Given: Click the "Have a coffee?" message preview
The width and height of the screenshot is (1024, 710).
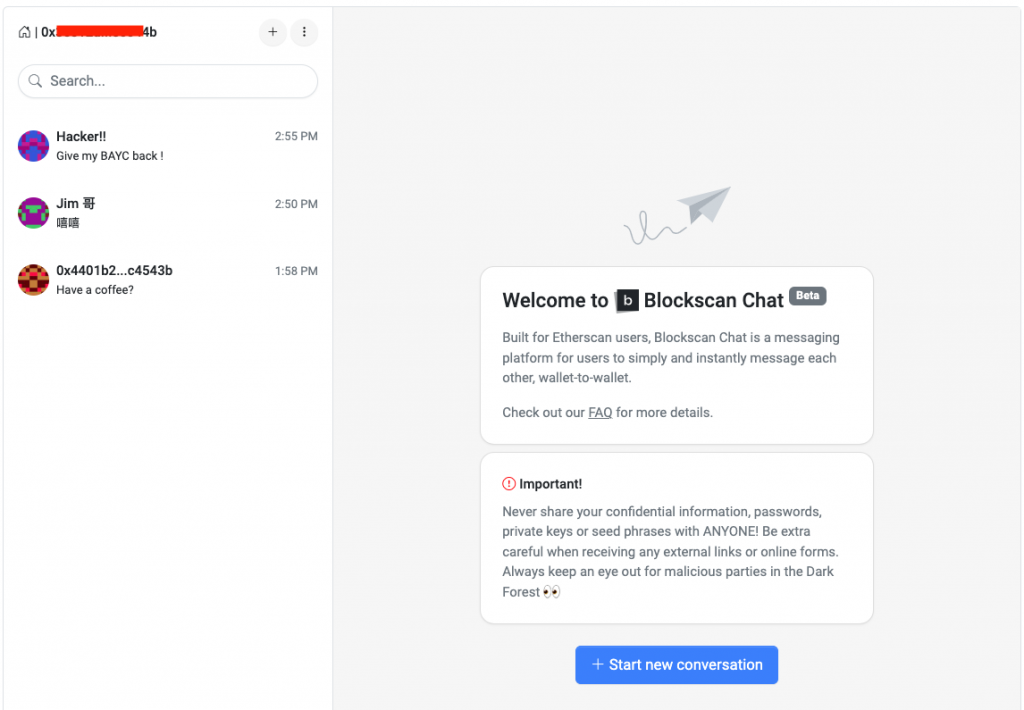Looking at the screenshot, I should click(95, 290).
